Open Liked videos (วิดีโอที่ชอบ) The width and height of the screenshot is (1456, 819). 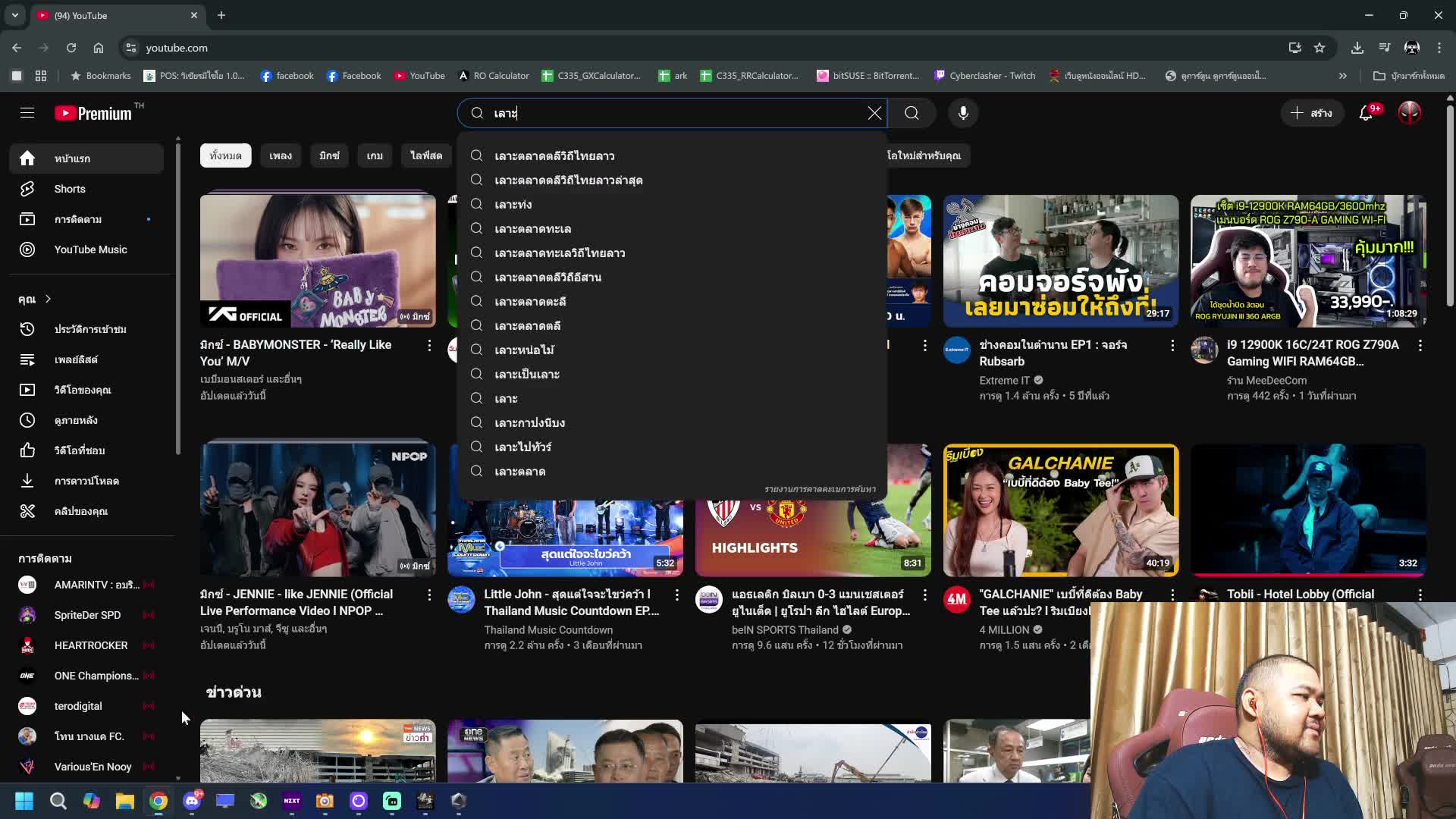point(86,450)
